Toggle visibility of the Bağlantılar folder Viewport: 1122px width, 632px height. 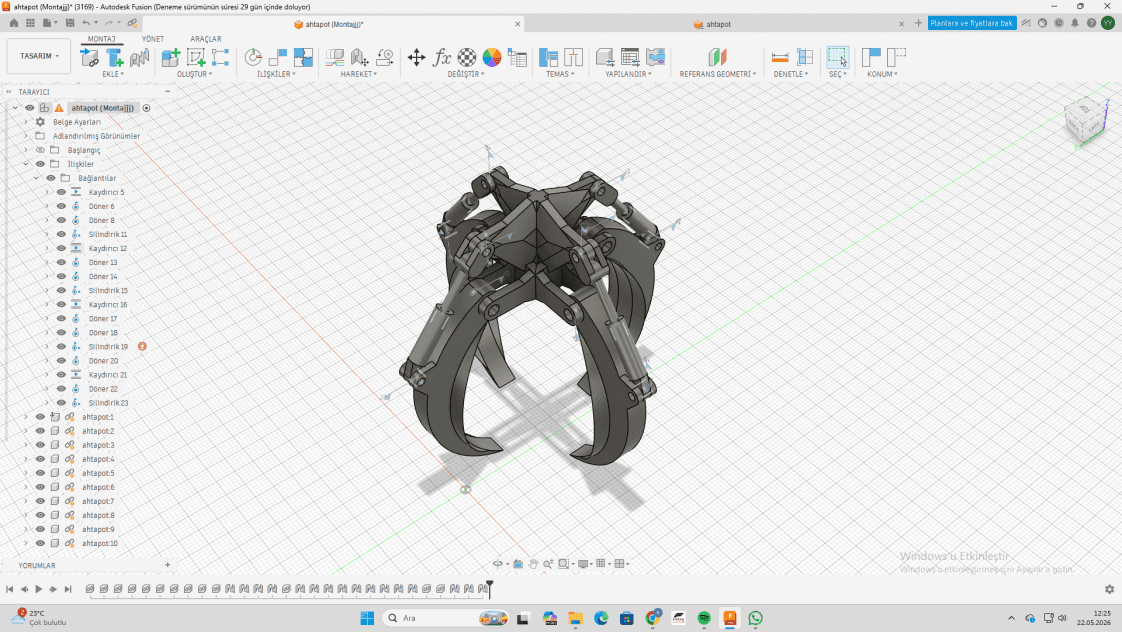(51, 178)
